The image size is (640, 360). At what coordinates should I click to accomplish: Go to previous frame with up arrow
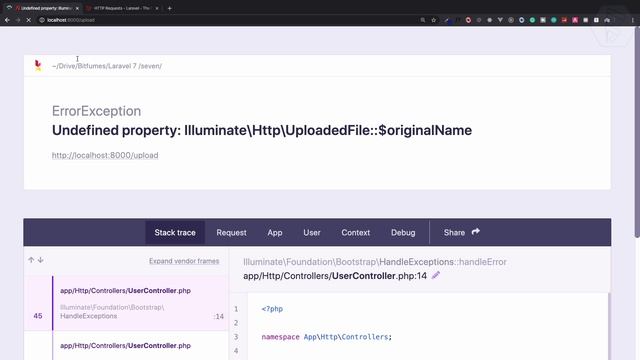31,260
